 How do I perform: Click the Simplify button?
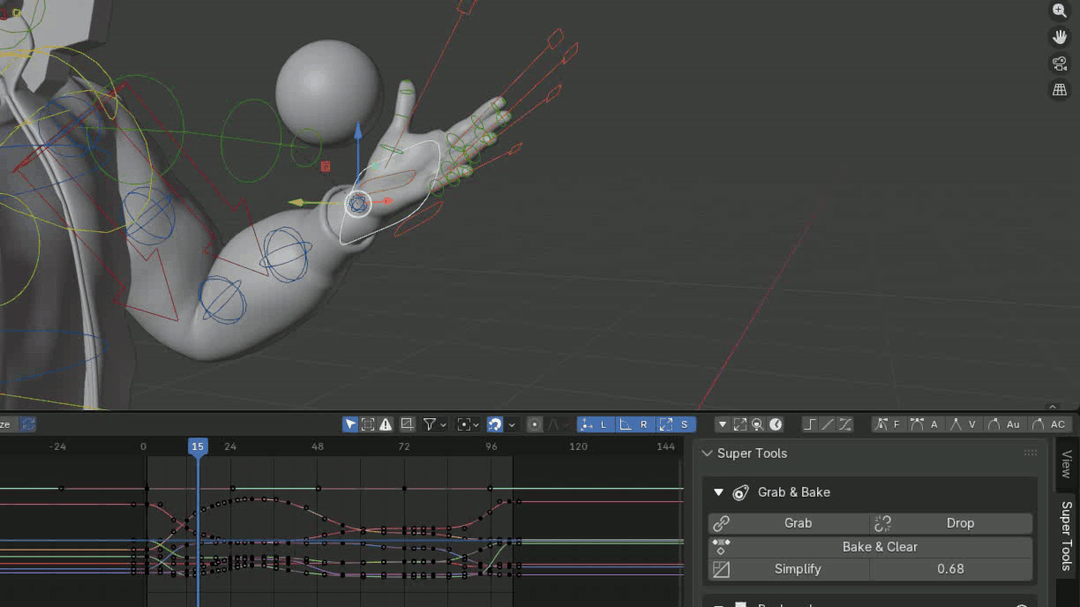point(789,569)
